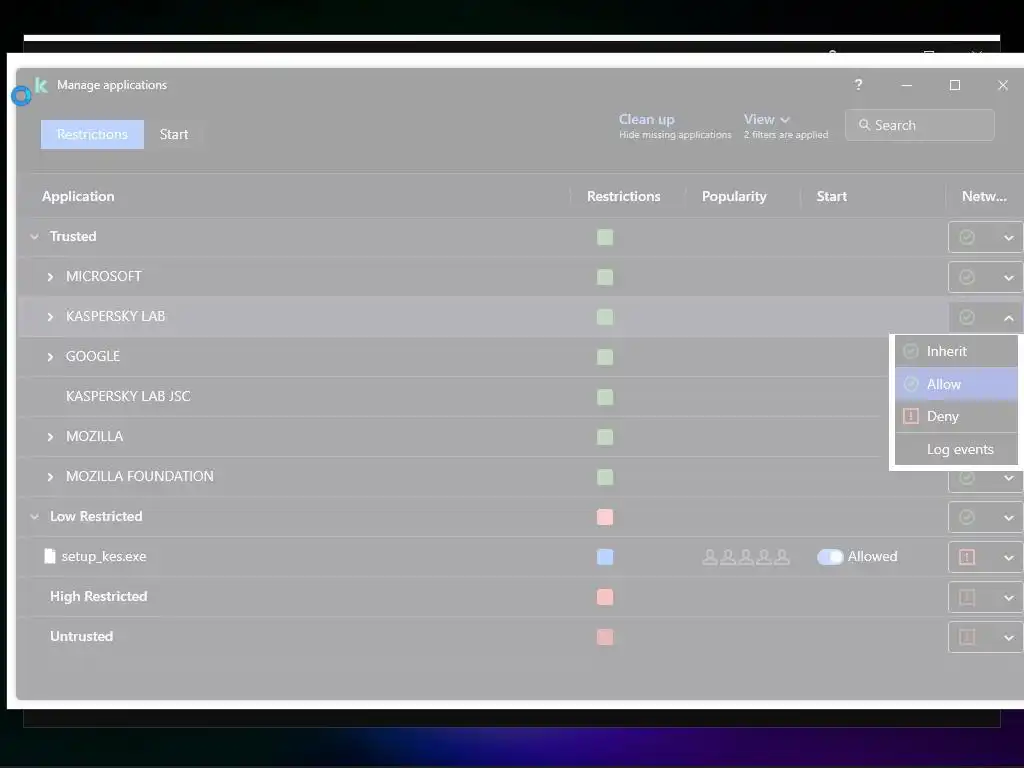Expand the KASPERSKY LAB vendor group

[x=50, y=317]
